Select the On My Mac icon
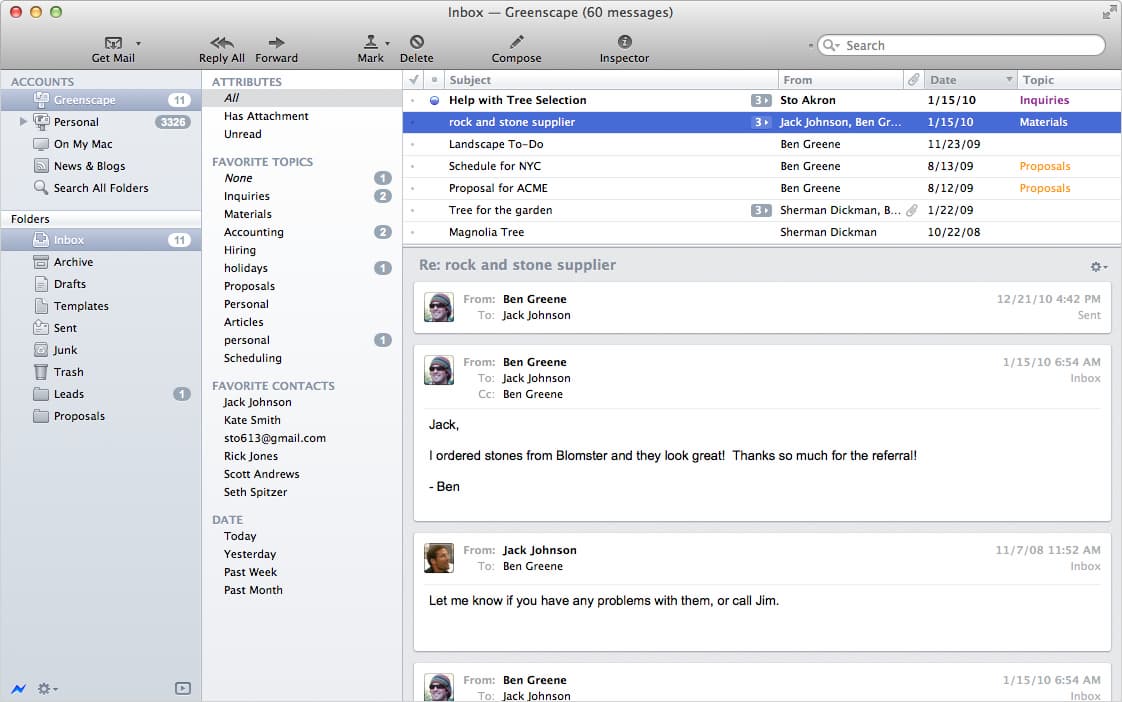The height and width of the screenshot is (702, 1122). [42, 144]
